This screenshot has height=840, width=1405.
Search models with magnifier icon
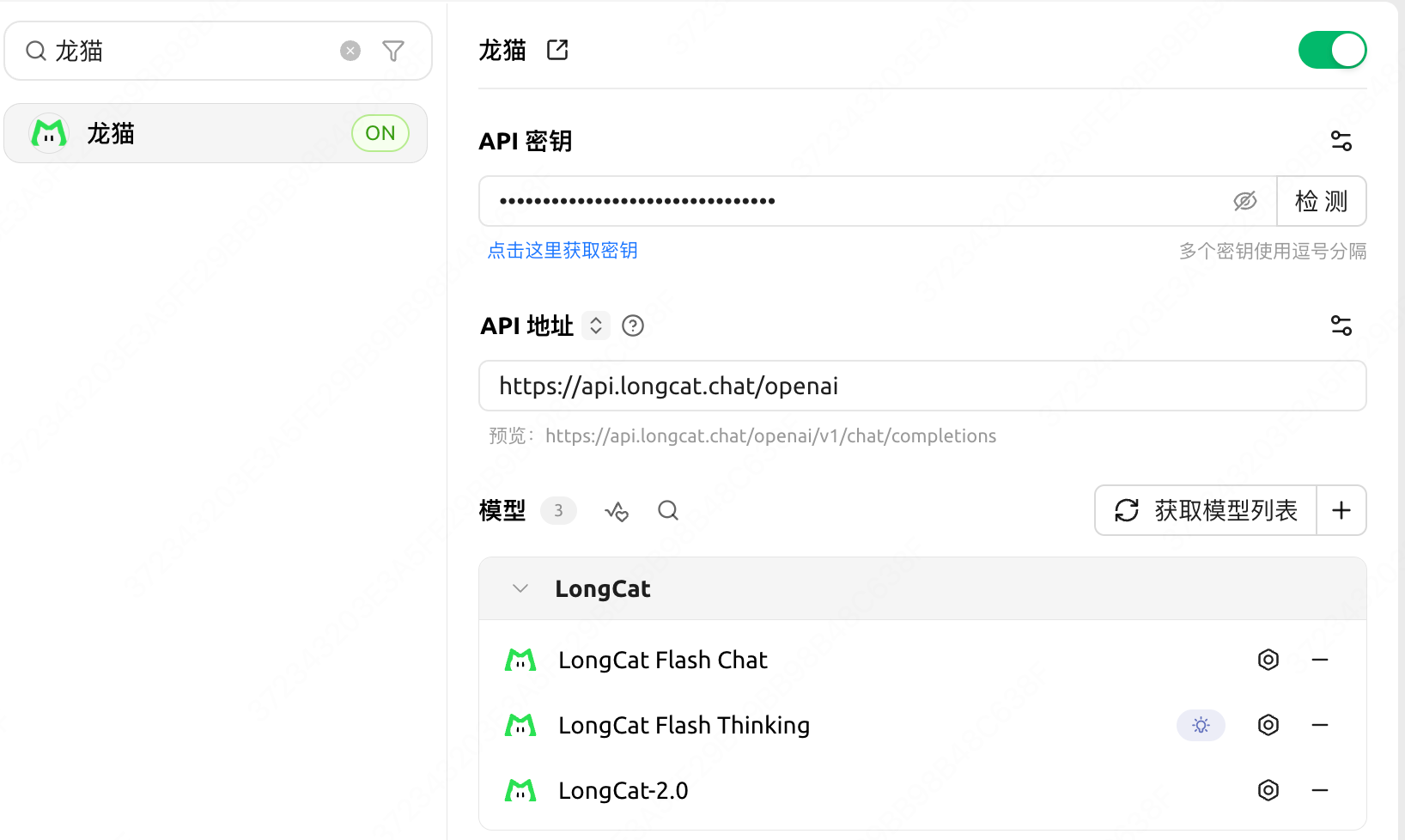click(668, 511)
